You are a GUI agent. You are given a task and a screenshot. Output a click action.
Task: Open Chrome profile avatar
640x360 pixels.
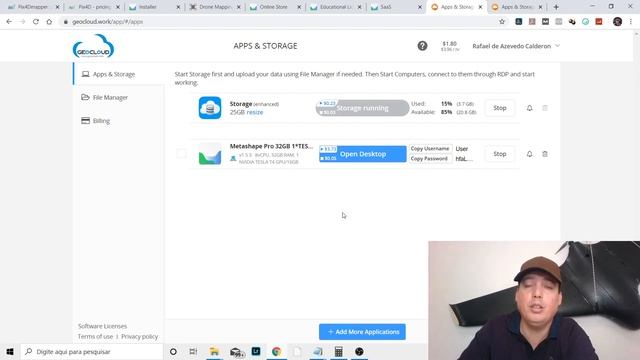point(617,22)
